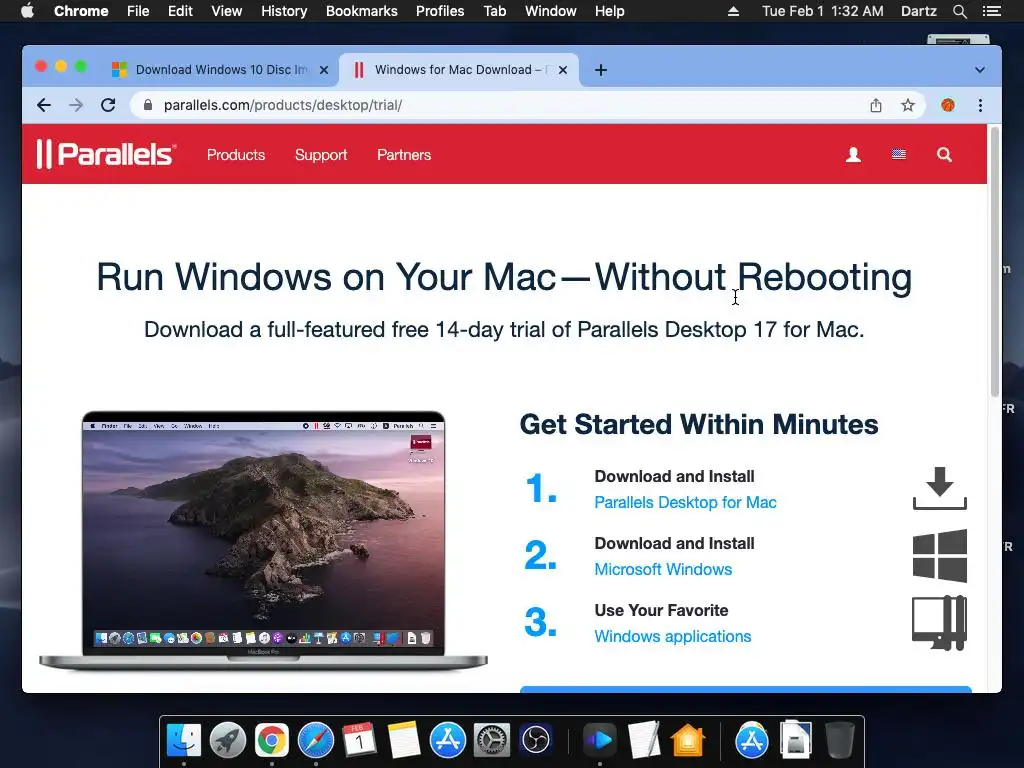Screen dimensions: 1024x768
Task: Bookmark this page with the star icon
Action: coord(908,105)
